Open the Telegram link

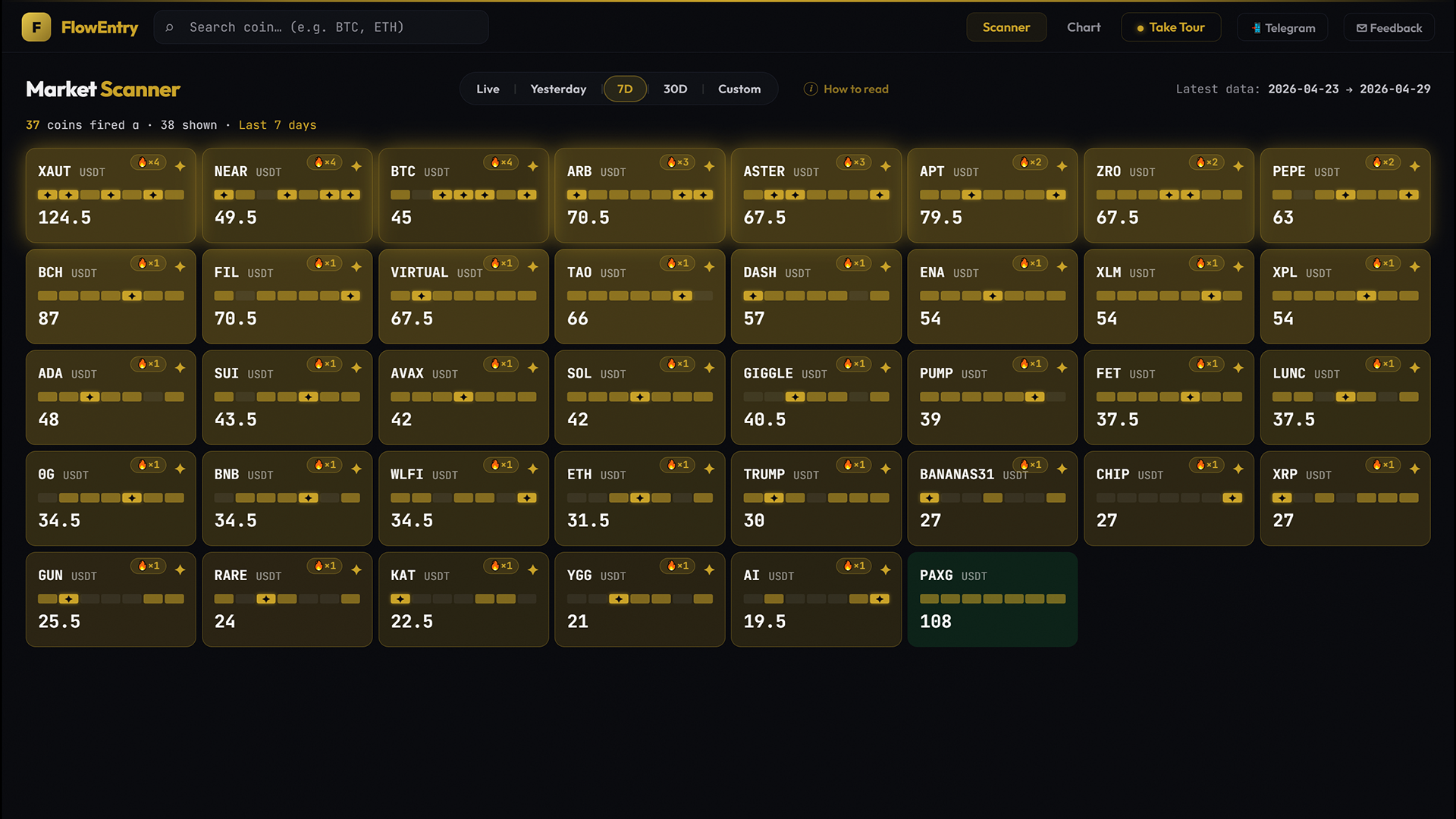(1282, 28)
